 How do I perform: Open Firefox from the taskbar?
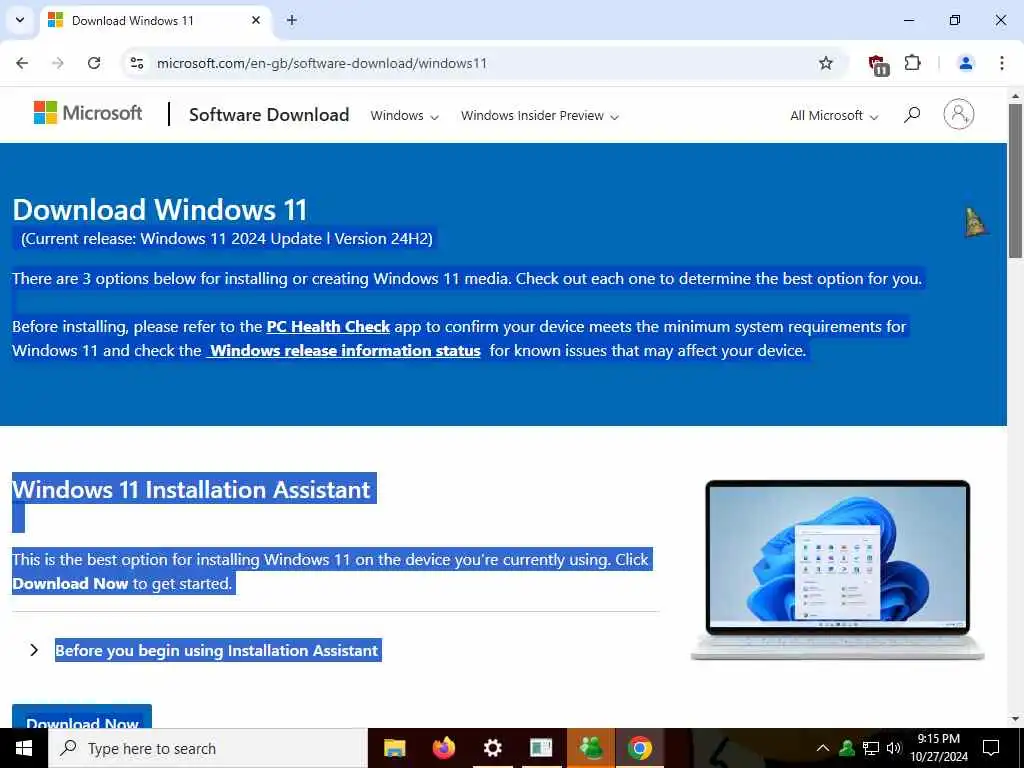click(x=443, y=748)
